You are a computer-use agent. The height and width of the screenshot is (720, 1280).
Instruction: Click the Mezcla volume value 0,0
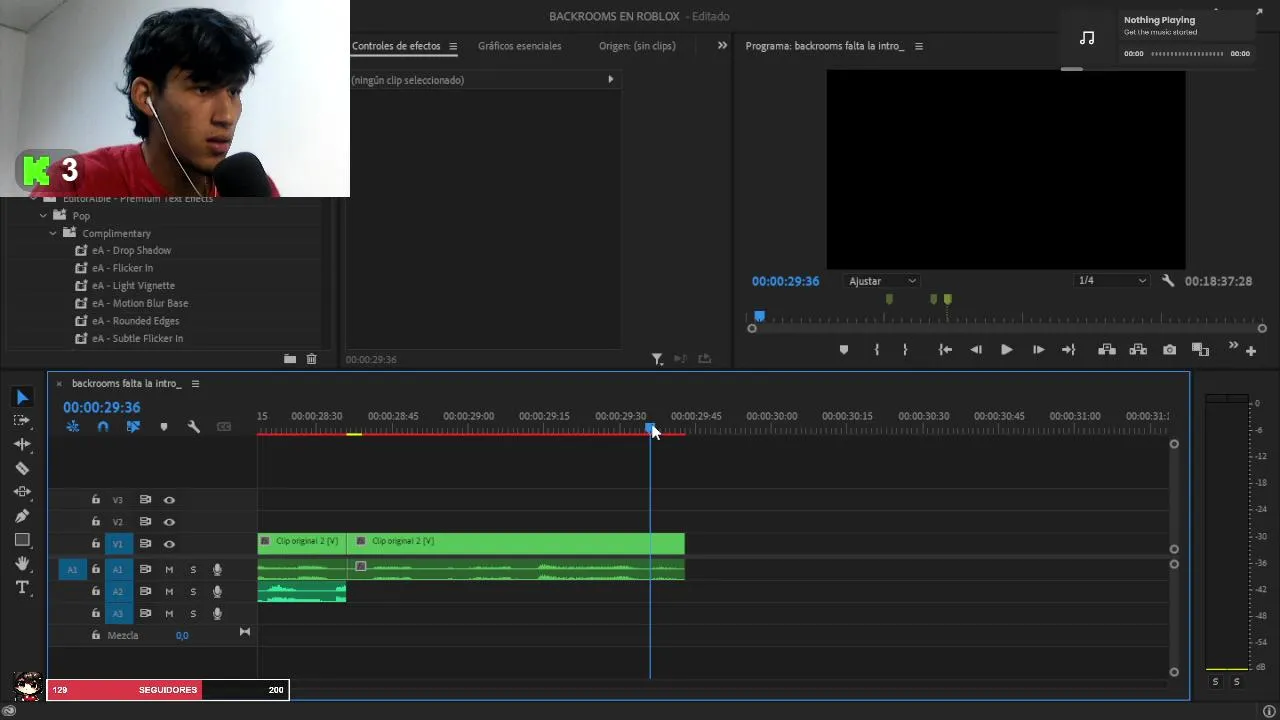[182, 636]
